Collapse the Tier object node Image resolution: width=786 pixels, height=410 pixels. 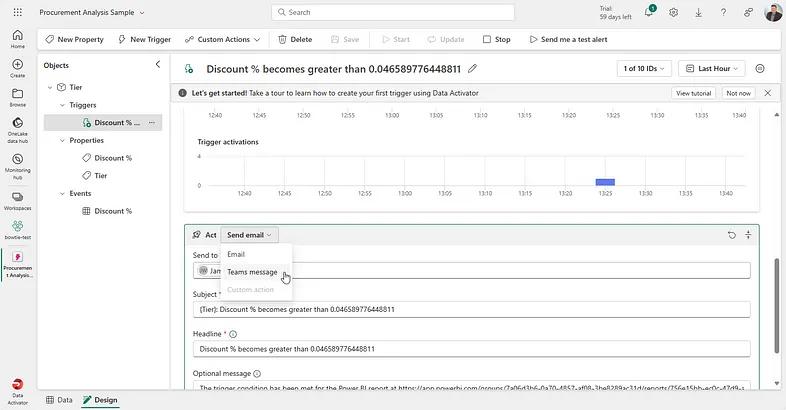50,87
